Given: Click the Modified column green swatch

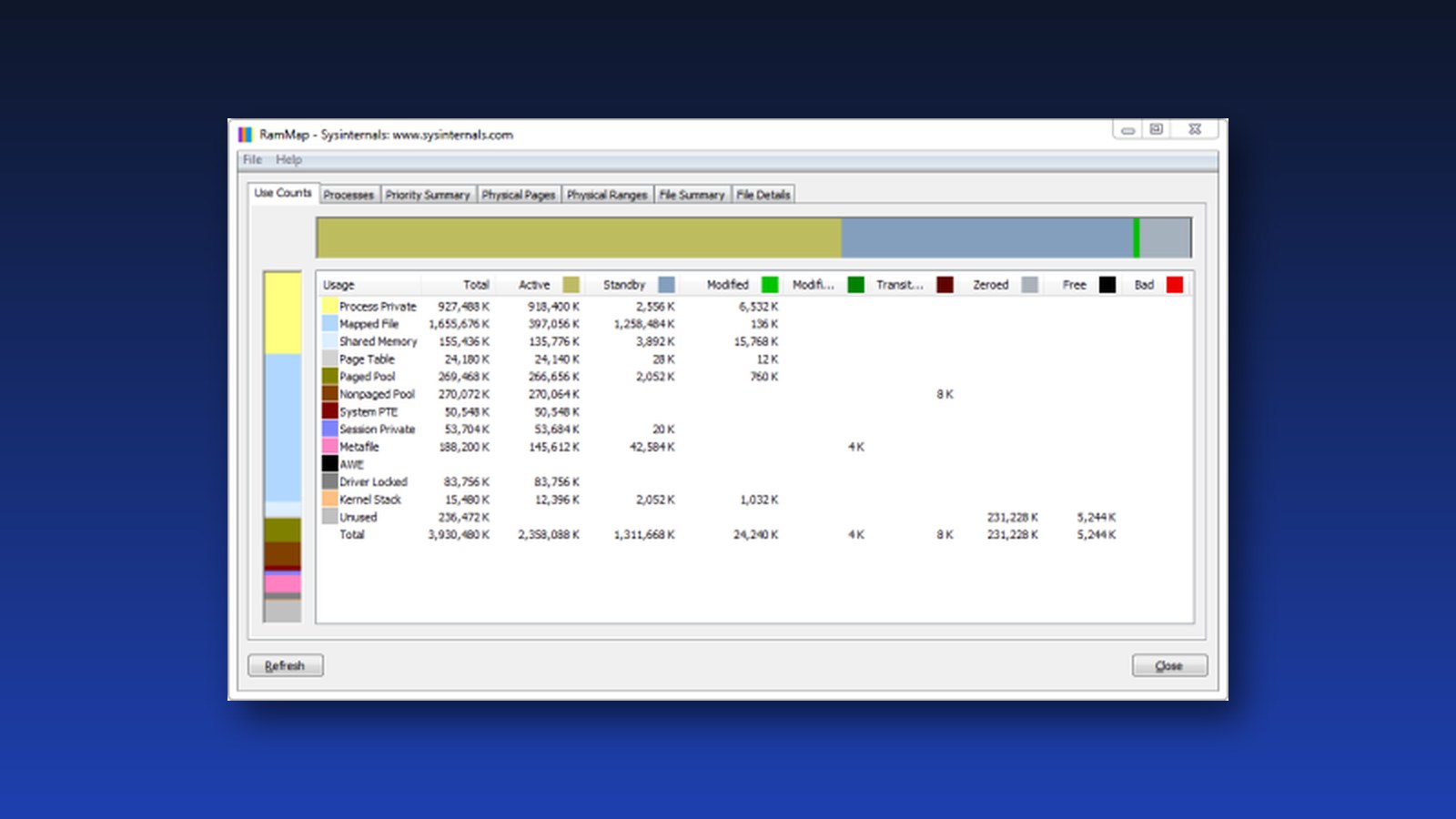Looking at the screenshot, I should pyautogui.click(x=770, y=285).
